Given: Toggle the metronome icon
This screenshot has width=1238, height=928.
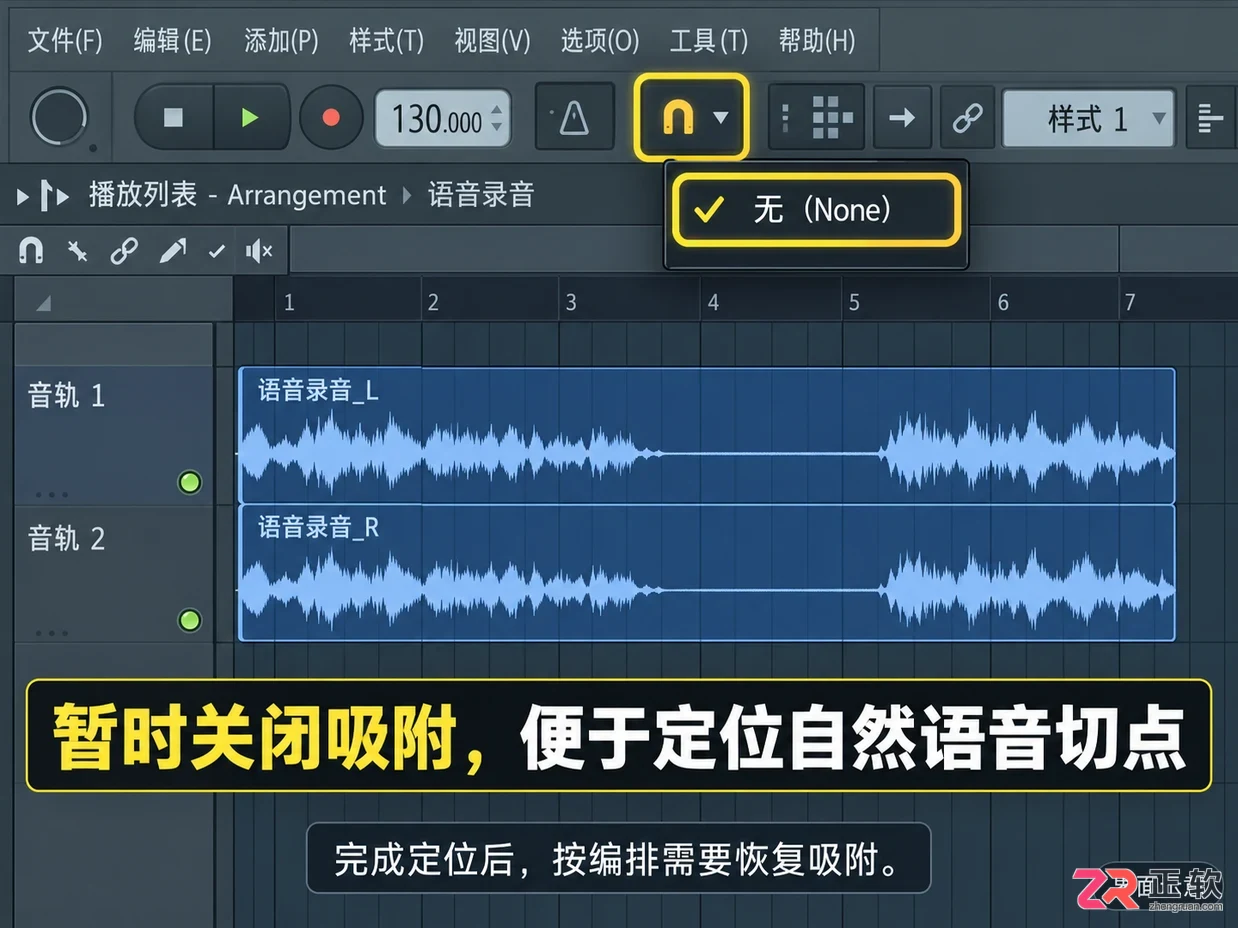Looking at the screenshot, I should tap(574, 119).
